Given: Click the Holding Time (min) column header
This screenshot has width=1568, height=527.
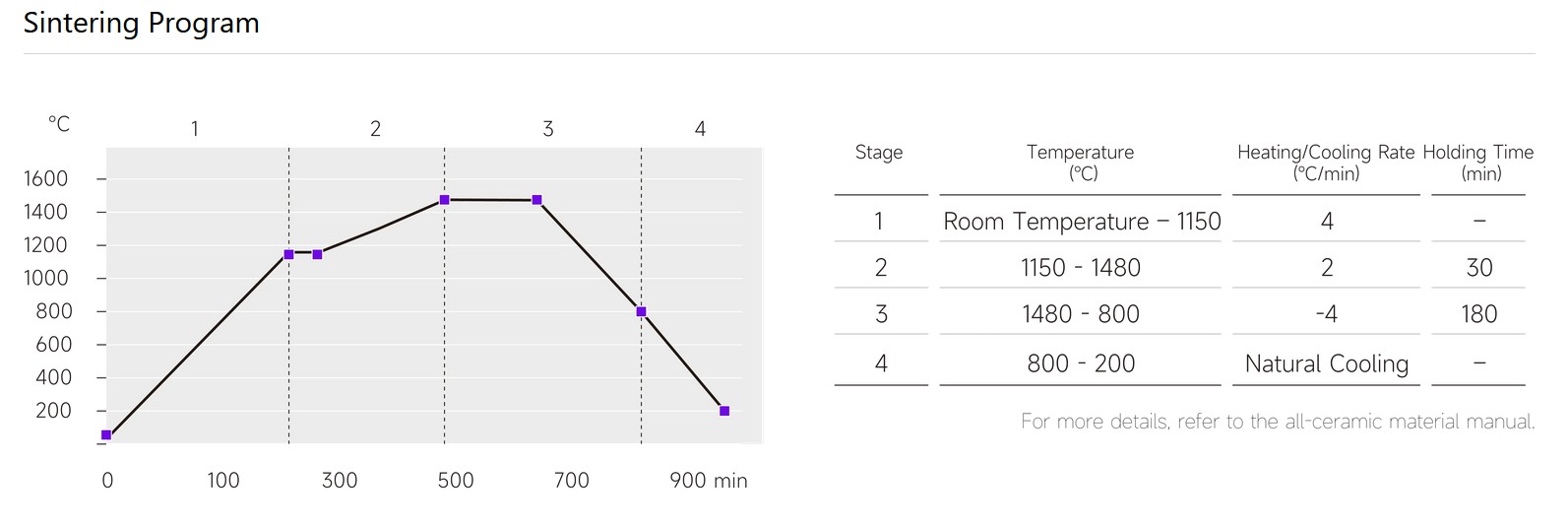Looking at the screenshot, I should 1478,163.
